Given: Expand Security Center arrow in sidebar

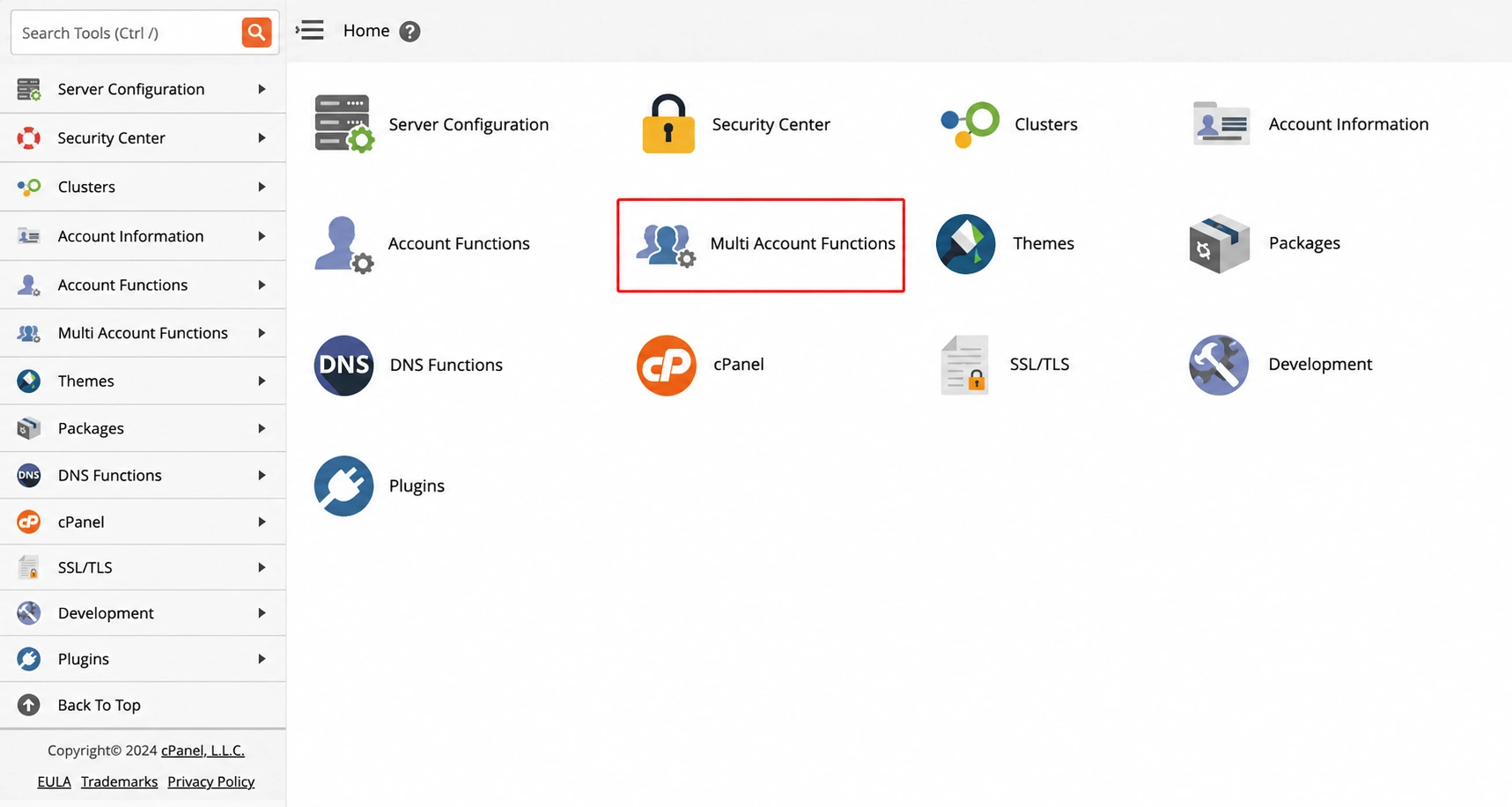Looking at the screenshot, I should point(262,138).
